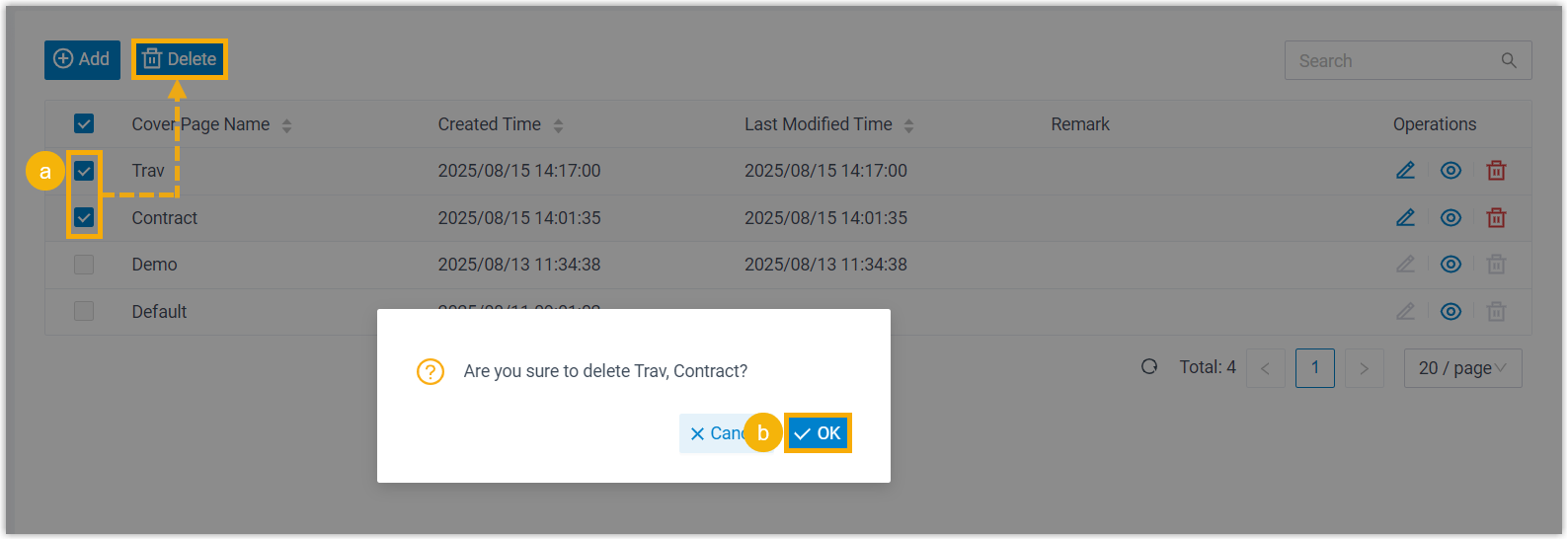
Task: Click the sort arrows on Created Time
Action: point(558,125)
